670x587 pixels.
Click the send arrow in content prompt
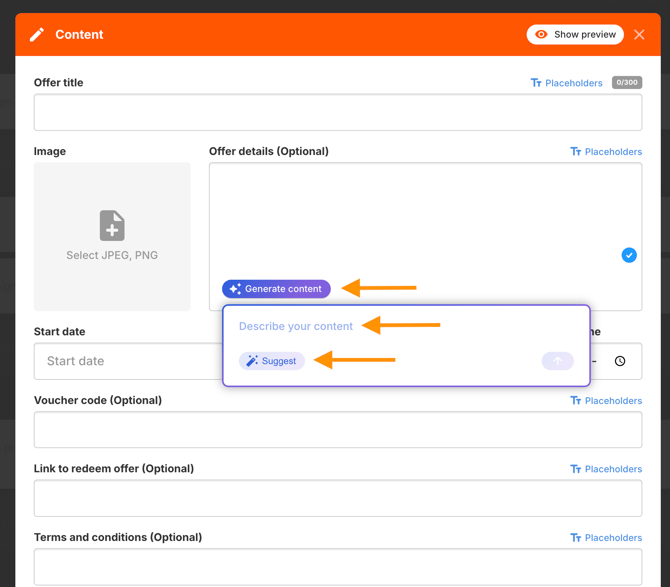coord(558,361)
